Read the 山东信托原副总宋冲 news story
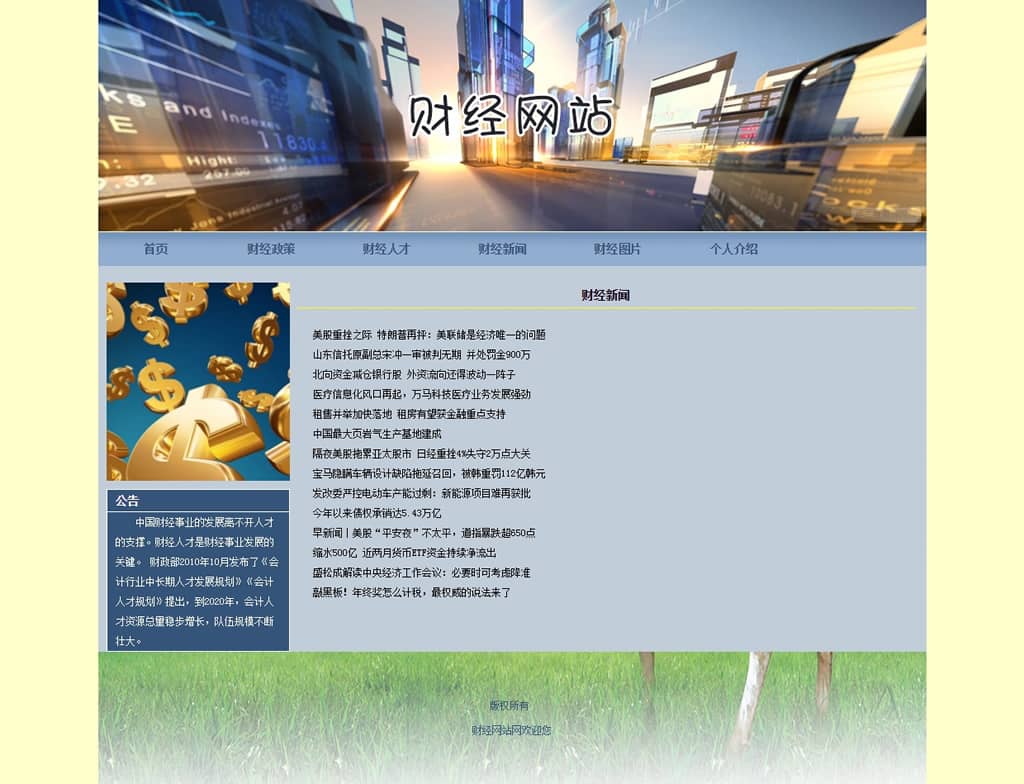Image resolution: width=1024 pixels, height=784 pixels. pyautogui.click(x=421, y=355)
